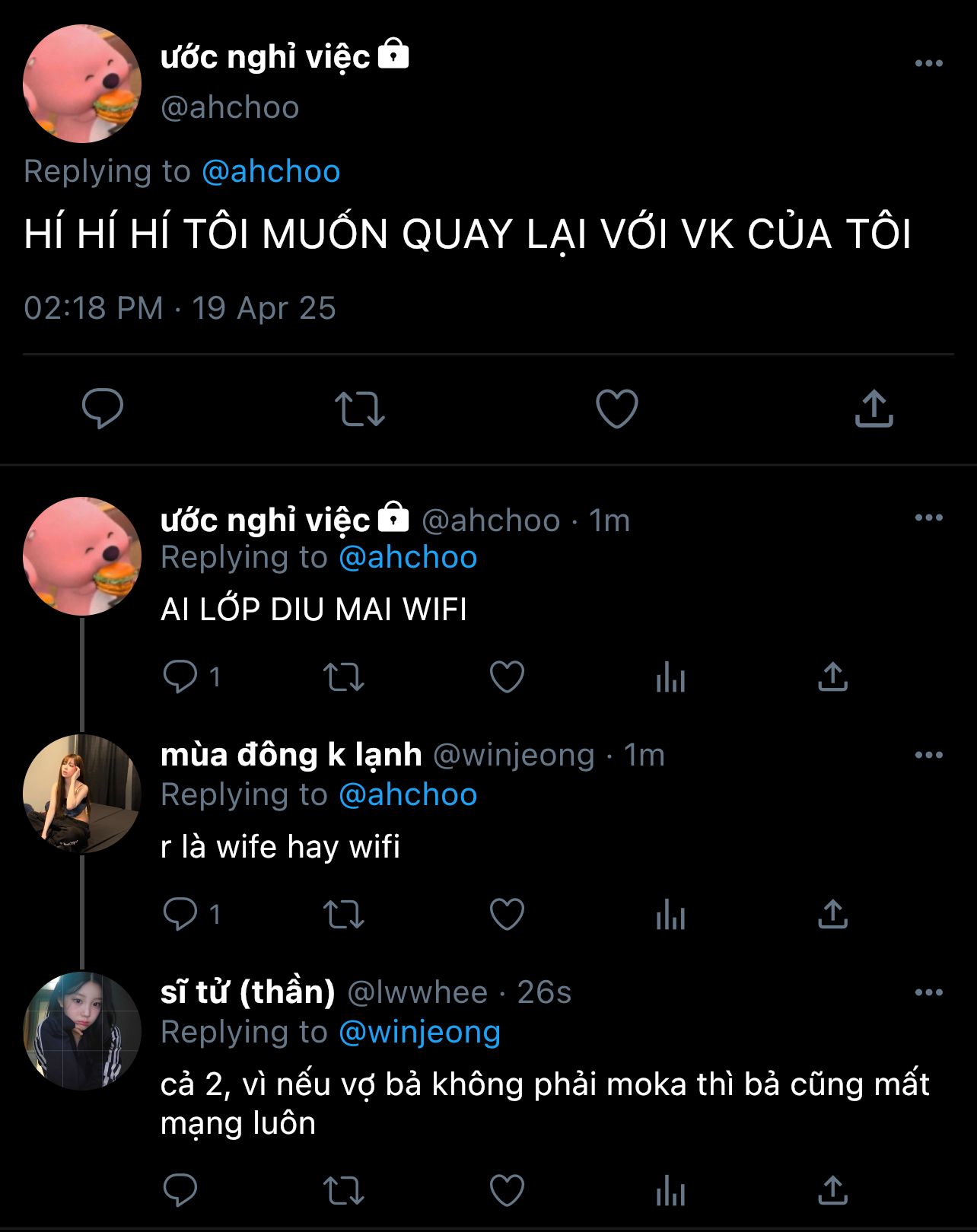Reply to "r là wife hay wifi" tweet
The image size is (977, 1232).
click(180, 914)
